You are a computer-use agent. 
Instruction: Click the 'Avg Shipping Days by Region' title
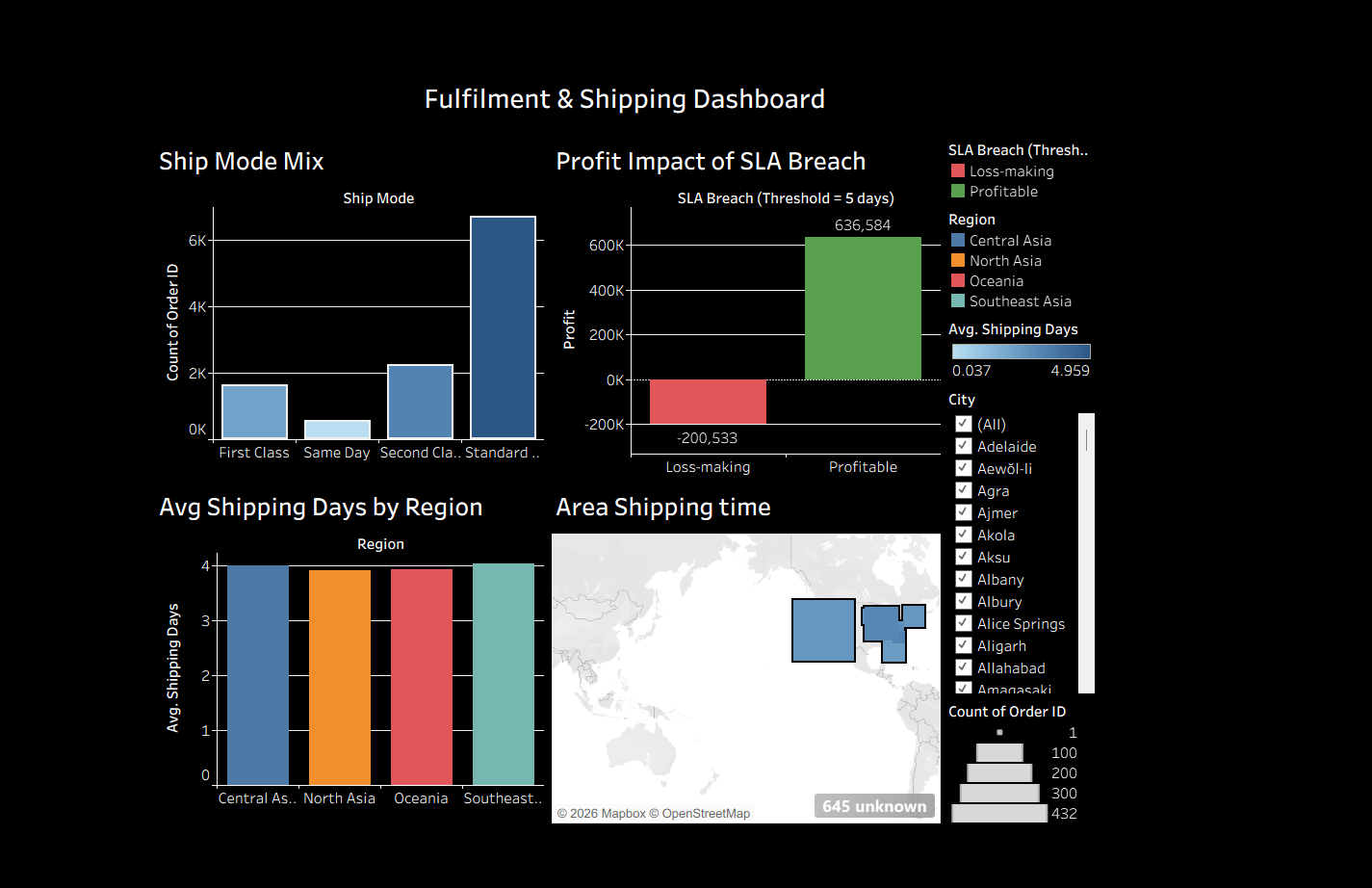321,507
